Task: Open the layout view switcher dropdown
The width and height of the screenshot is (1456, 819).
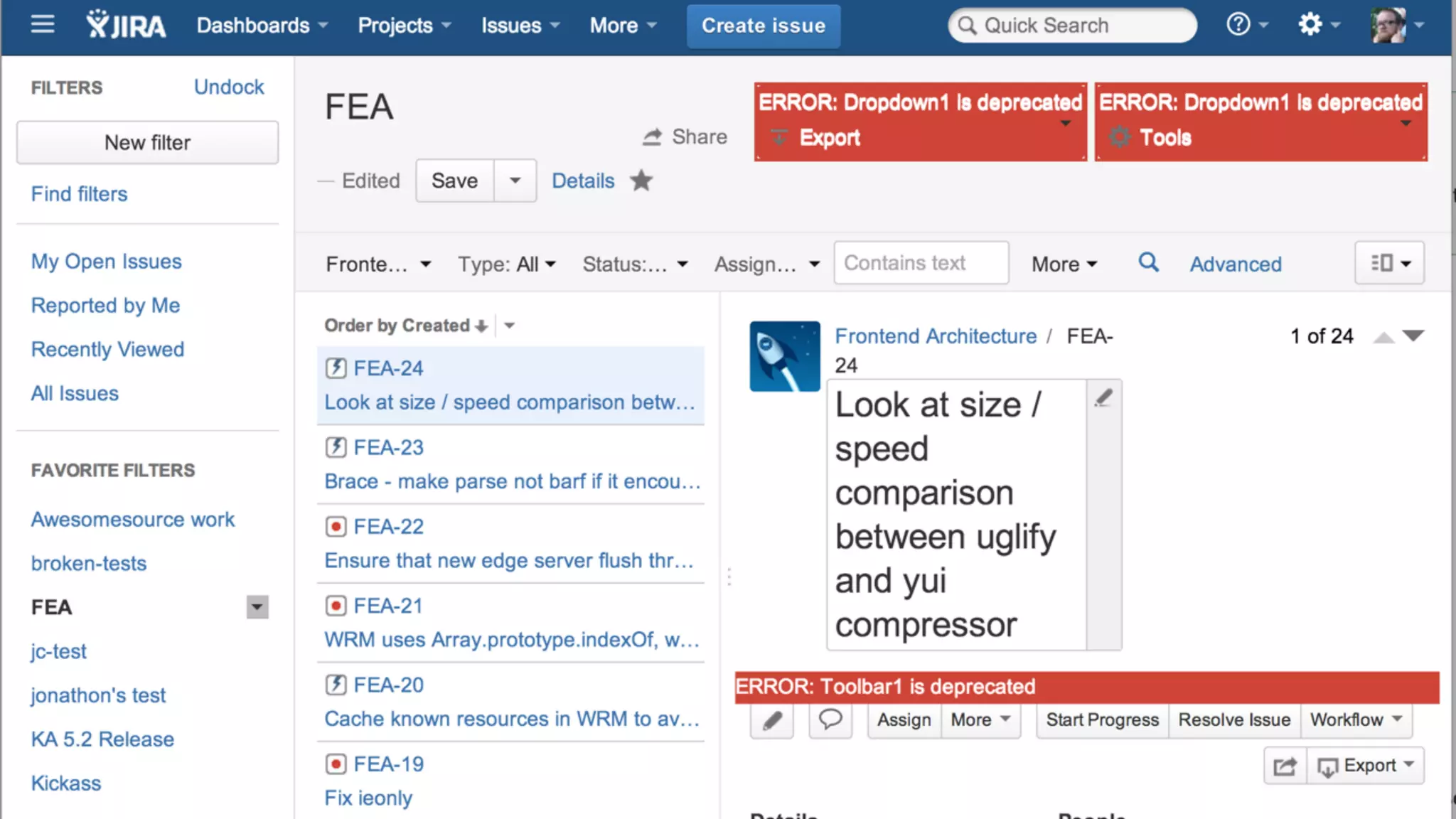Action: [1389, 263]
